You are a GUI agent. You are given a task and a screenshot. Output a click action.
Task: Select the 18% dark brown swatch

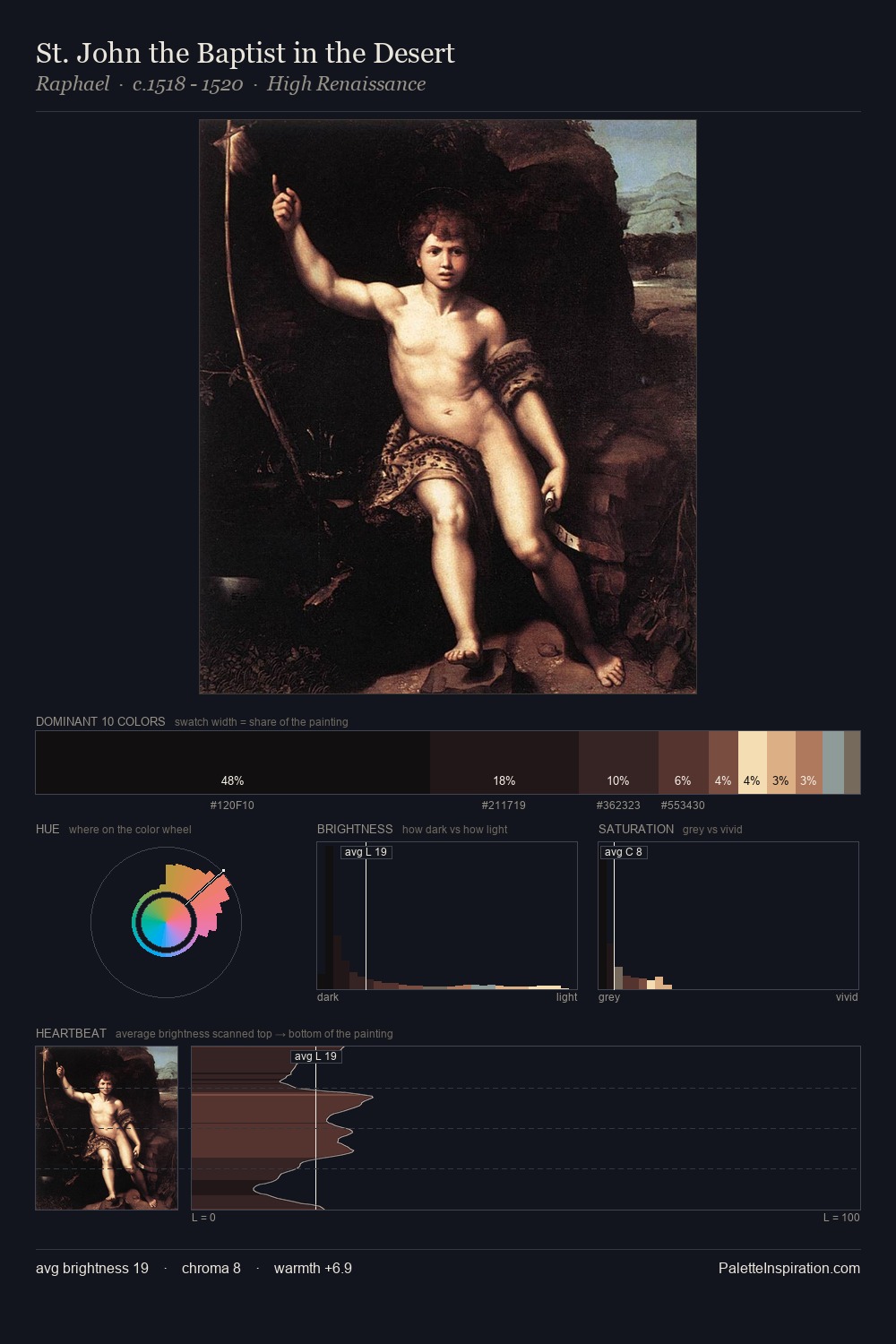coord(504,762)
